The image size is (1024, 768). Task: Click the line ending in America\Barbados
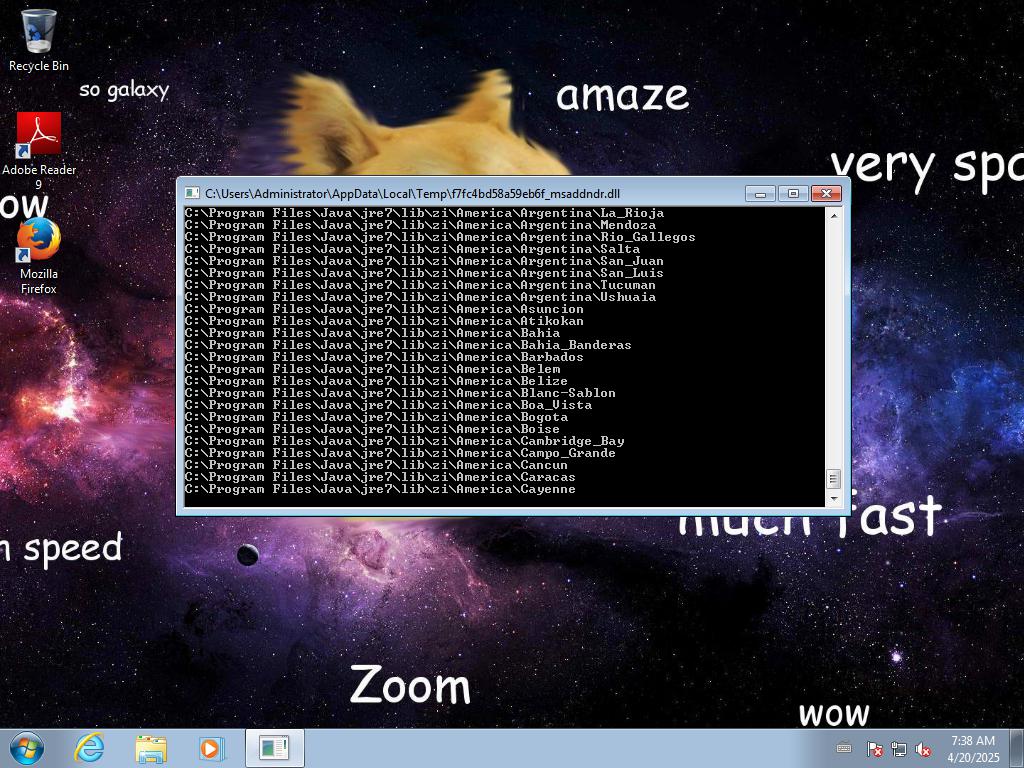384,357
